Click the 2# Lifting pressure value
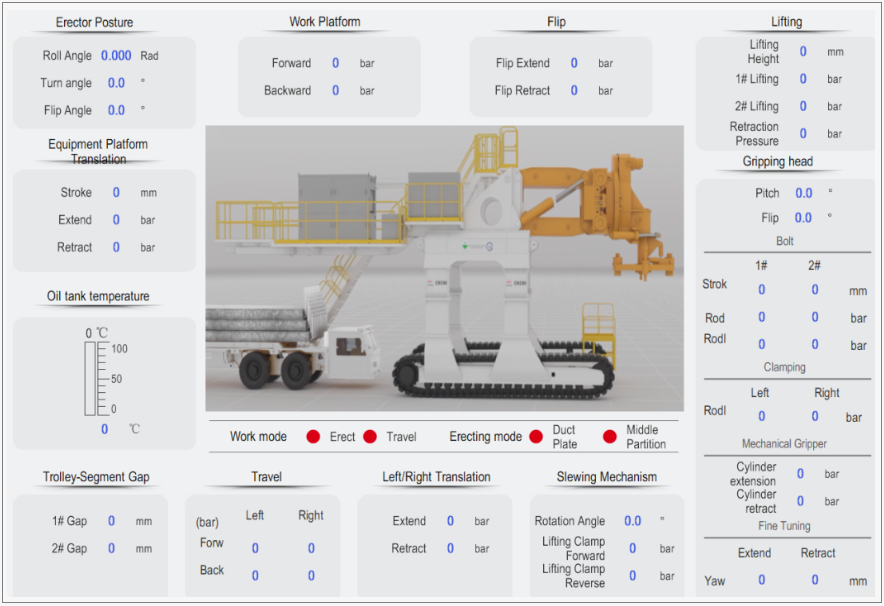This screenshot has width=884, height=606. pos(803,106)
